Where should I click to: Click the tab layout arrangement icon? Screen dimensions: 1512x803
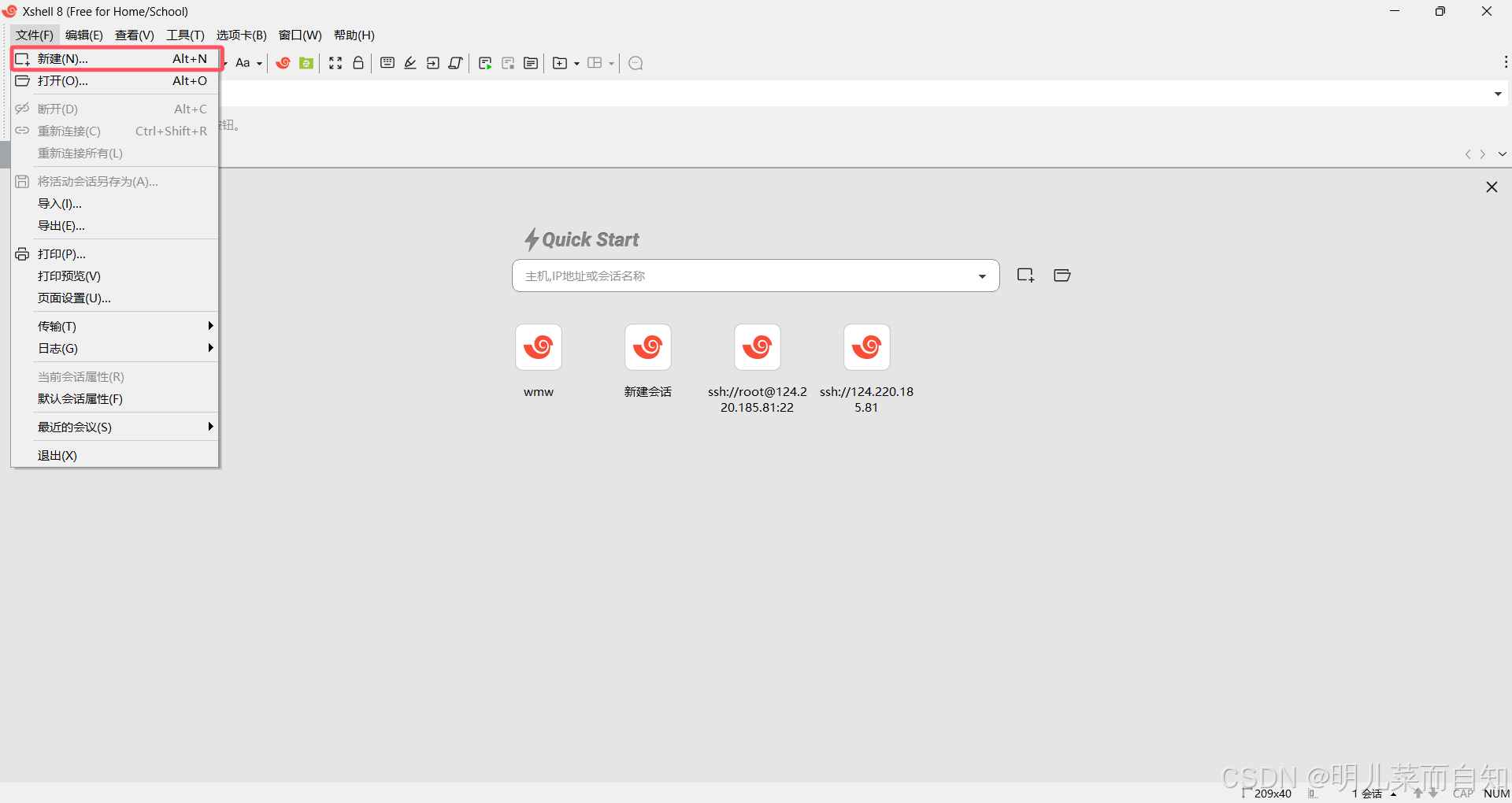point(595,63)
